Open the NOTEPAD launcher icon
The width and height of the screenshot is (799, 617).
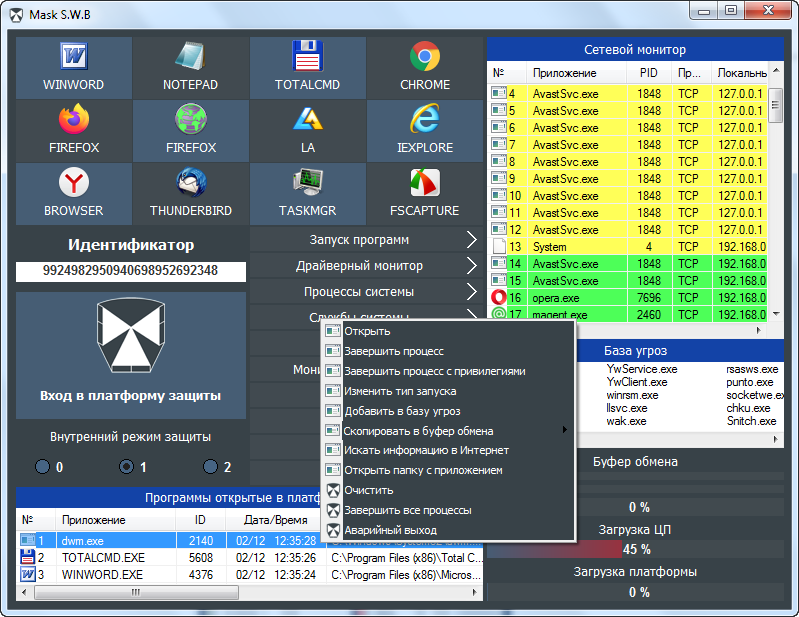190,67
